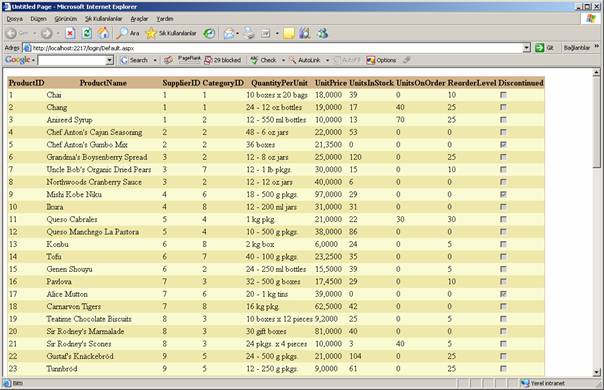Screen dimensions: 604x390
Task: Open the Dosya menu
Action: [15, 18]
